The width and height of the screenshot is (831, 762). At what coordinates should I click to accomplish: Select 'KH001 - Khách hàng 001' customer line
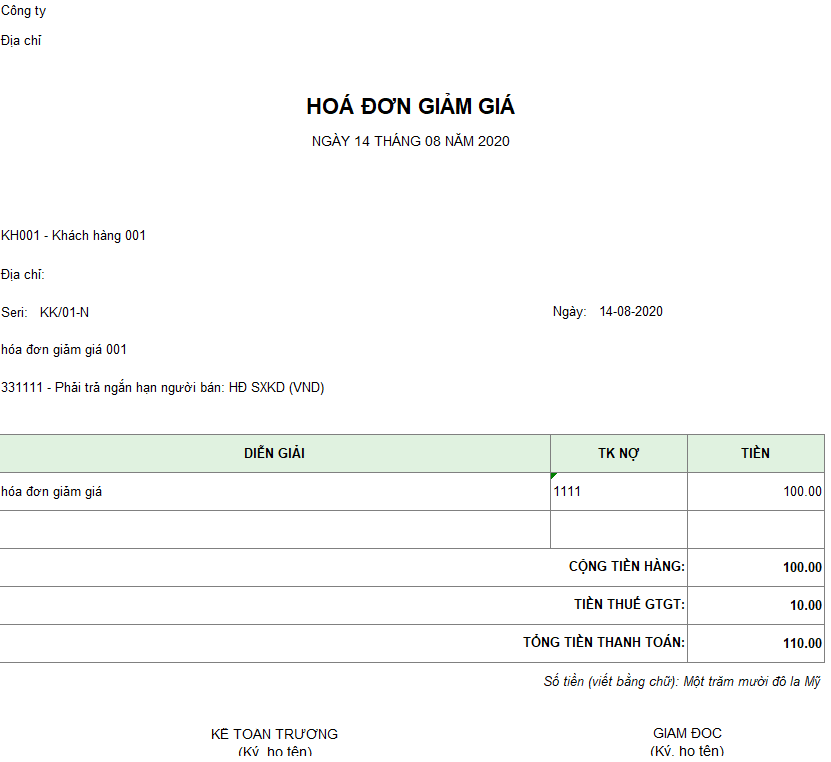[74, 236]
